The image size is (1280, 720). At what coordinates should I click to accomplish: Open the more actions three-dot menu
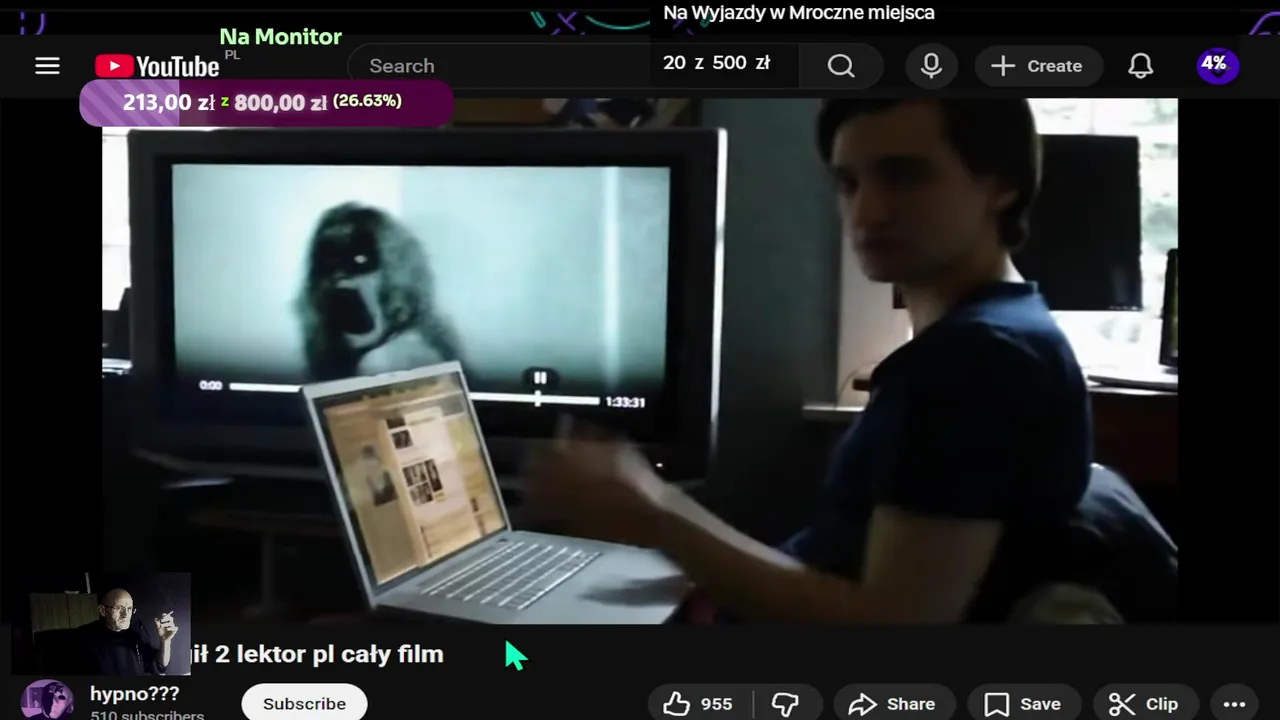click(x=1235, y=704)
